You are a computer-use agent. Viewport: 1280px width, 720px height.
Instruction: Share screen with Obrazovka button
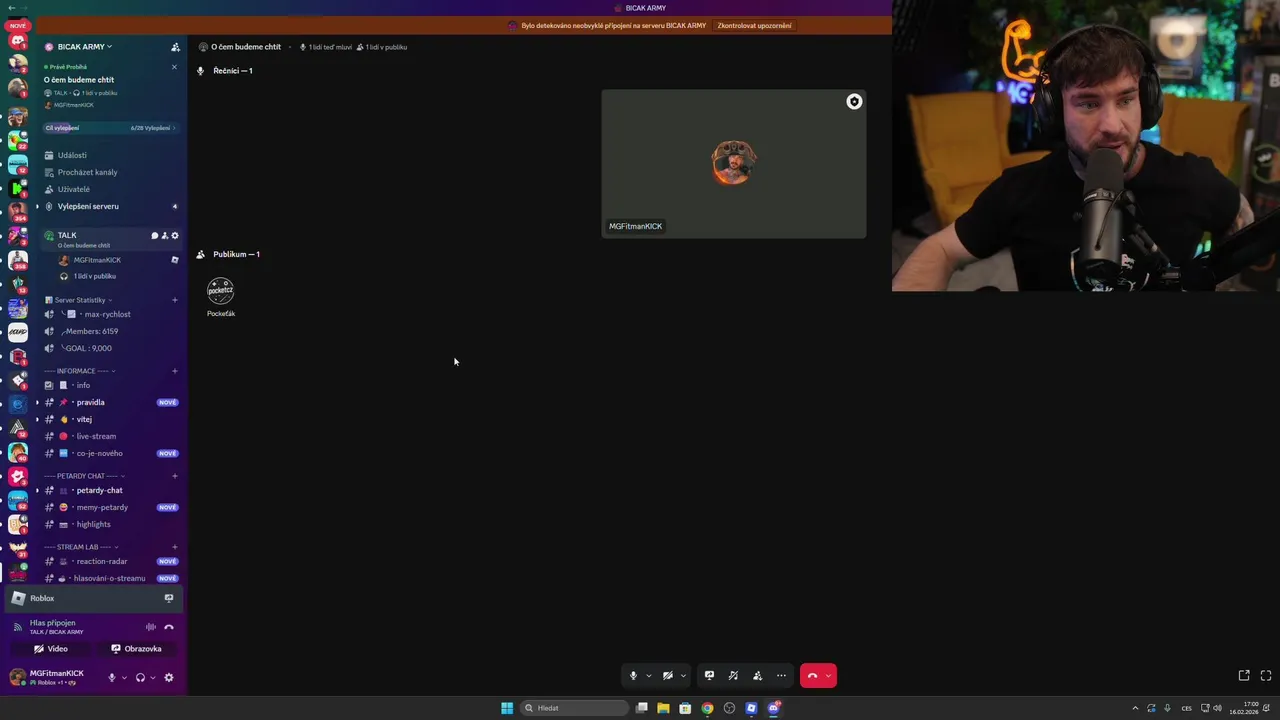coord(136,649)
